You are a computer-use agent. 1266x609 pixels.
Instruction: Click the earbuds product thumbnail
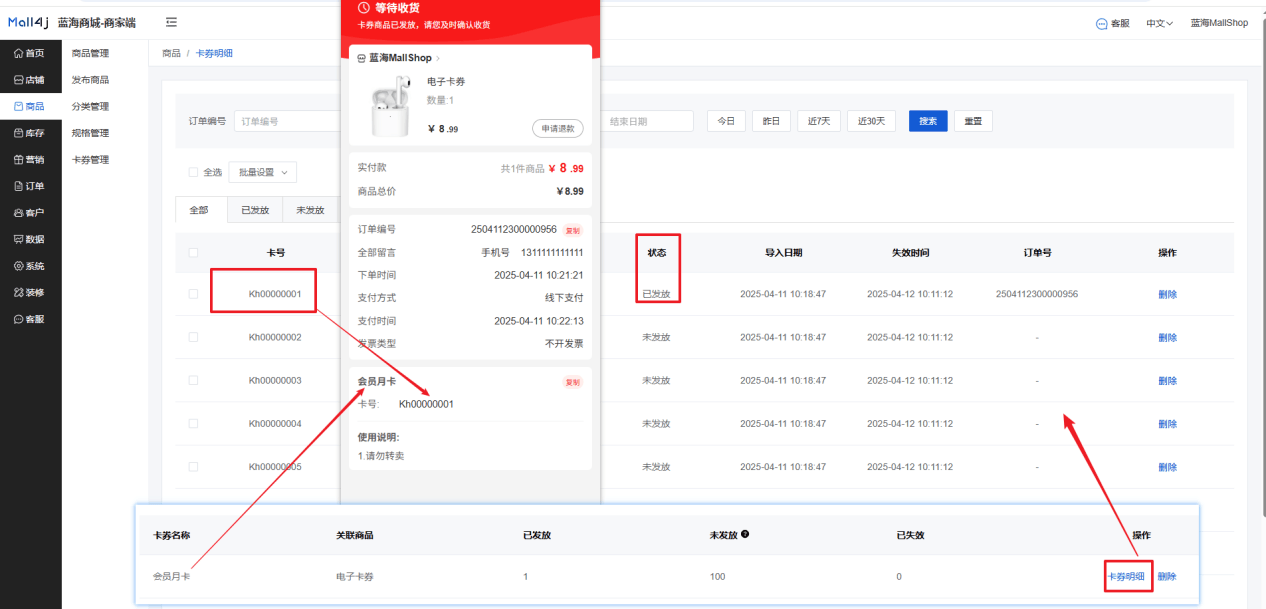[x=390, y=107]
